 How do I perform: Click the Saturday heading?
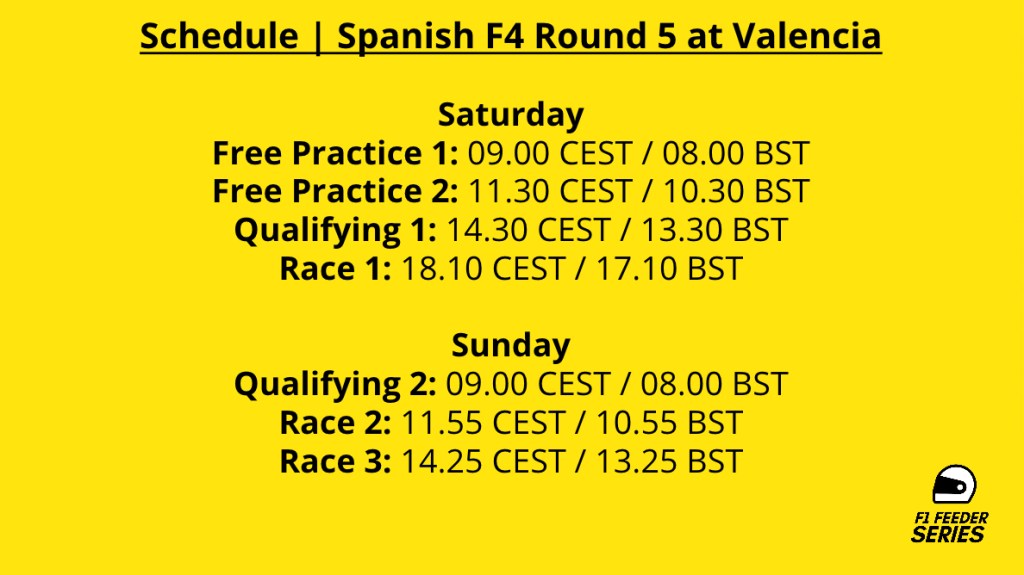pos(511,114)
